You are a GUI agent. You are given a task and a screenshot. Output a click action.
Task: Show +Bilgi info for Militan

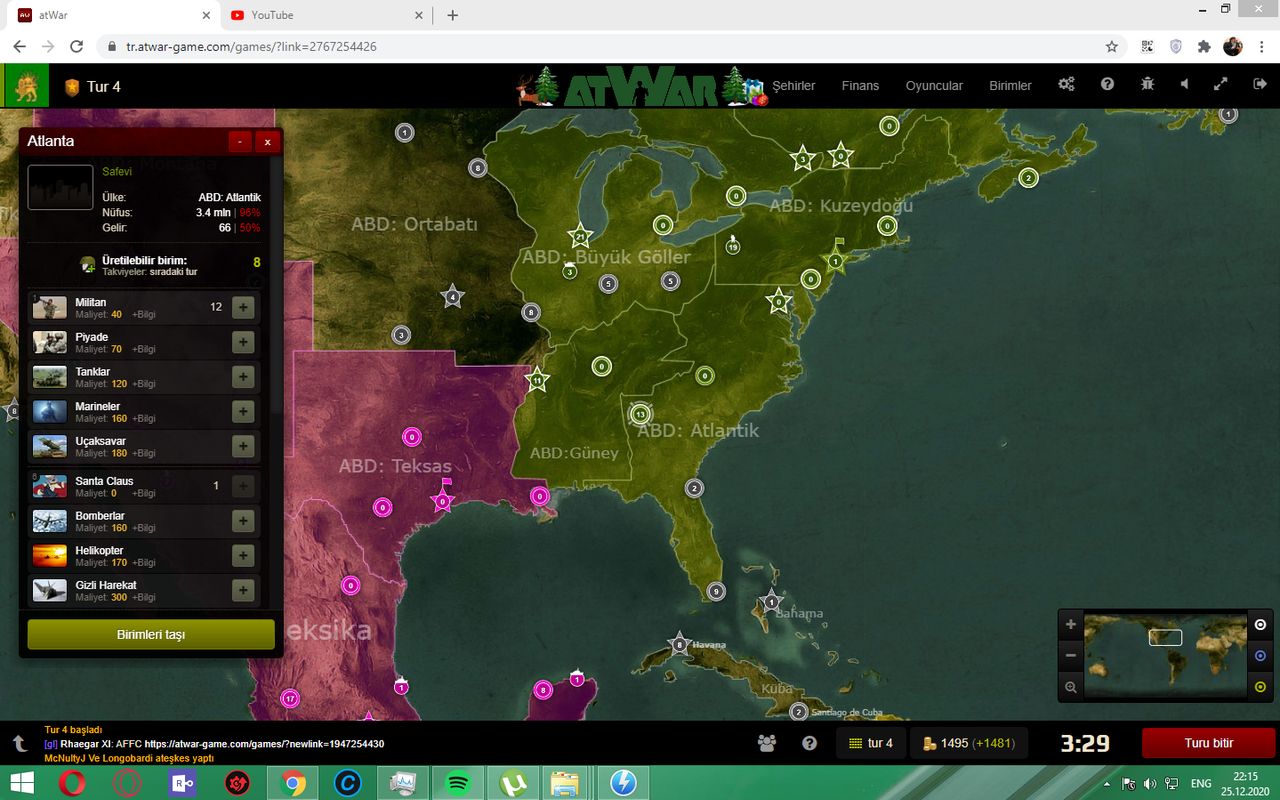point(144,315)
